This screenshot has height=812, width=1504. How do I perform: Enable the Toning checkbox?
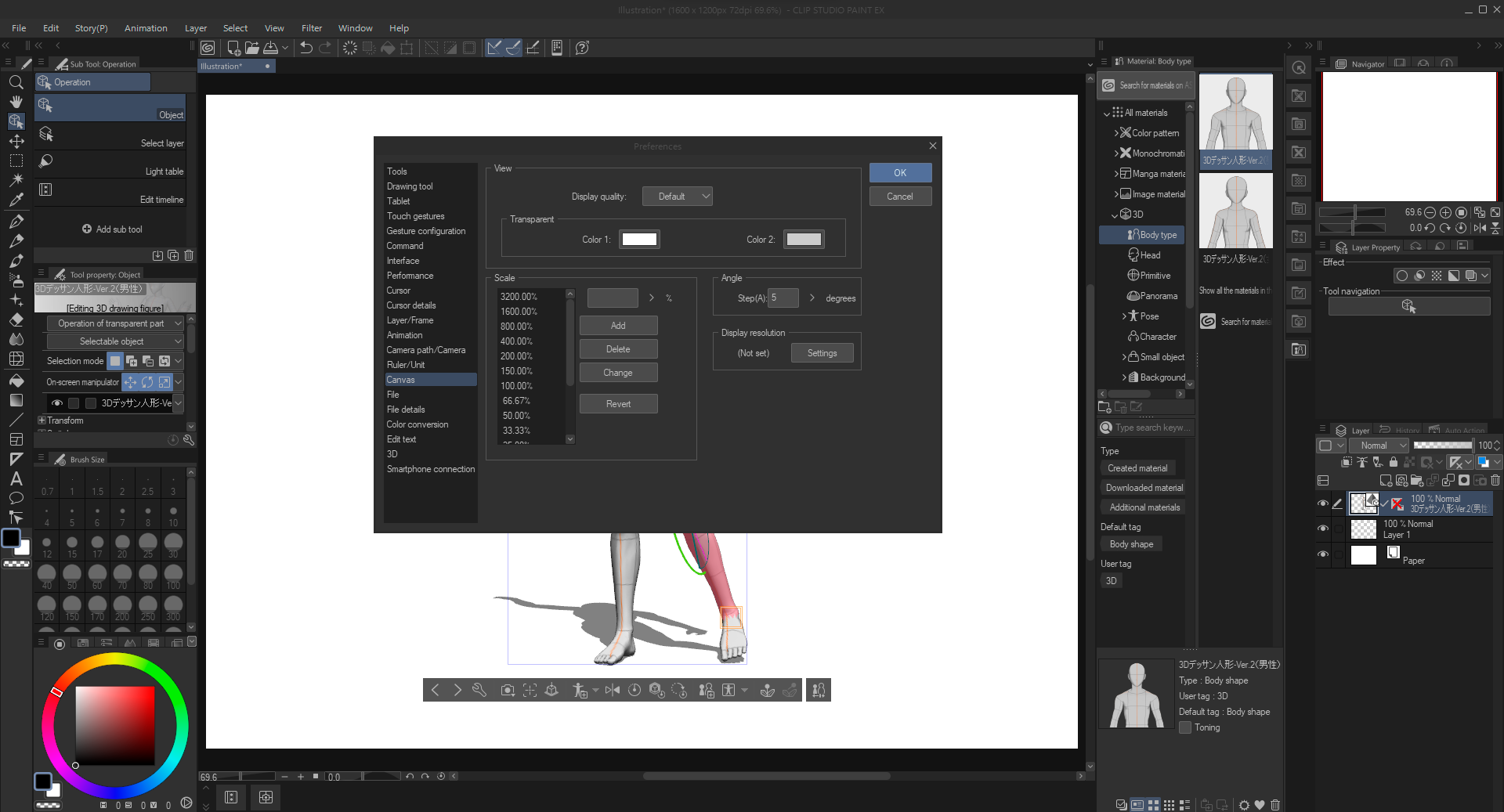(1185, 727)
